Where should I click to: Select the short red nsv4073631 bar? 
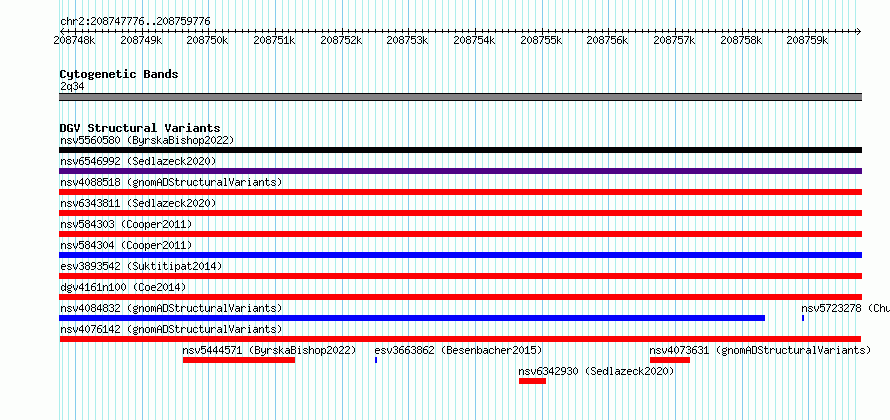pyautogui.click(x=670, y=360)
